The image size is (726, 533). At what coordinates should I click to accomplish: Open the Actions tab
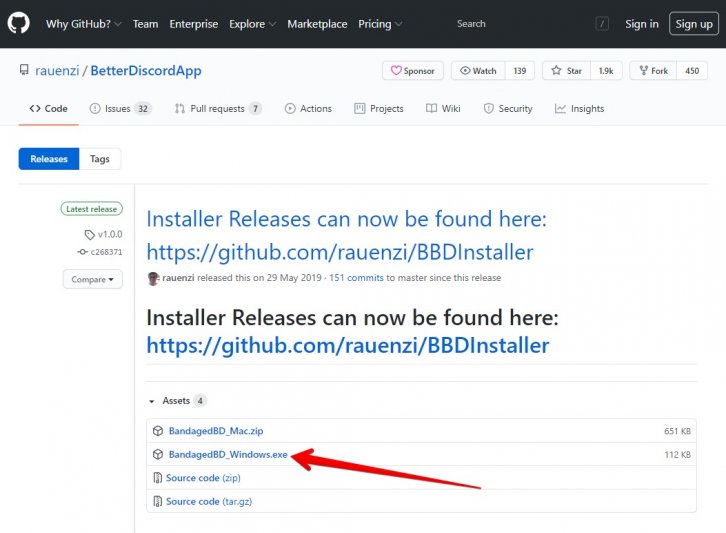point(308,108)
